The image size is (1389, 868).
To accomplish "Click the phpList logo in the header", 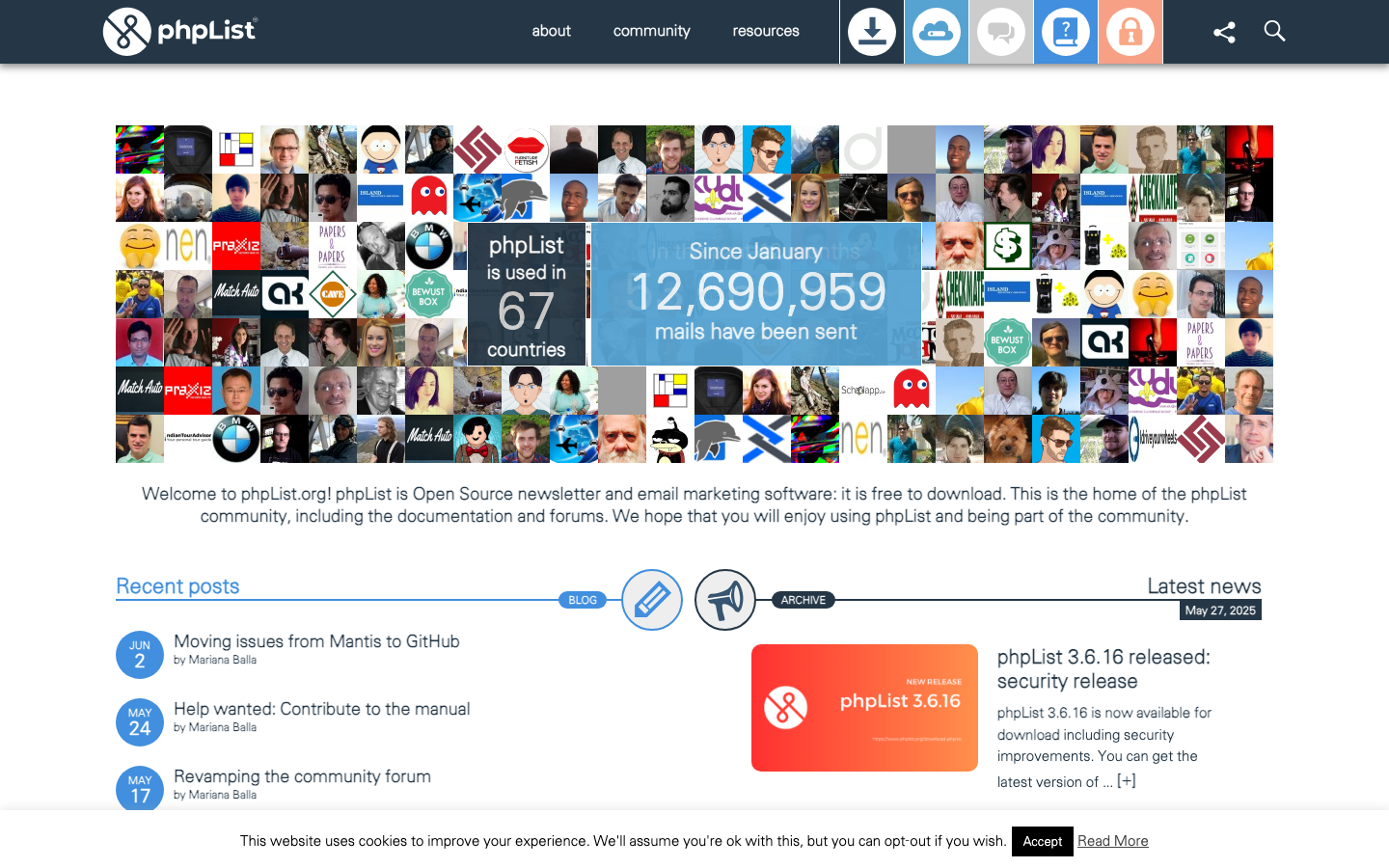I will point(180,31).
